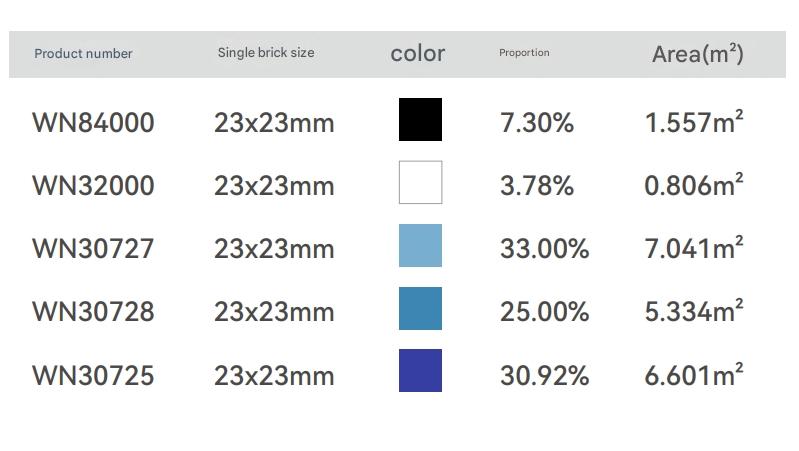Click the 7.30% proportion value

[x=537, y=123]
